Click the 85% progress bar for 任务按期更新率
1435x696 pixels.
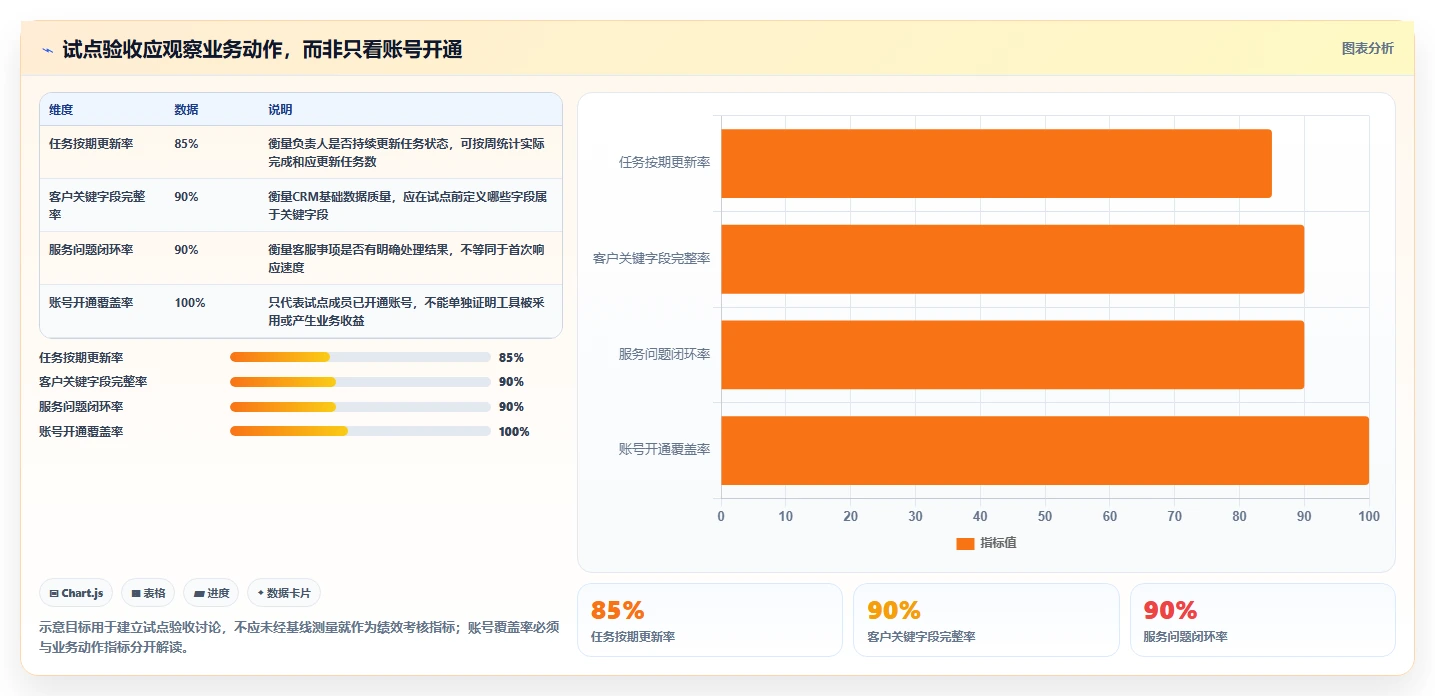(360, 357)
